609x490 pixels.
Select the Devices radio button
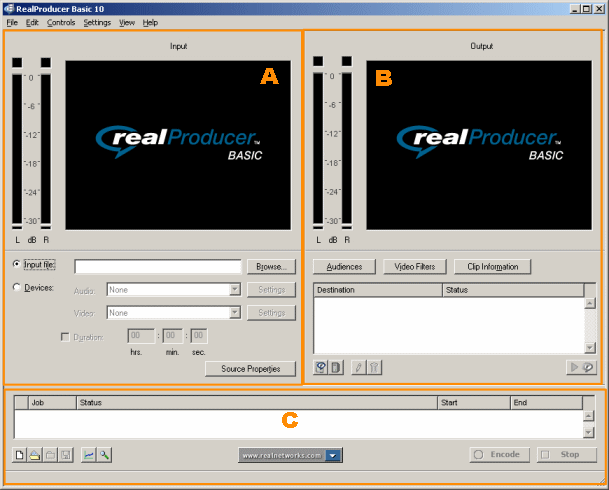[17, 287]
